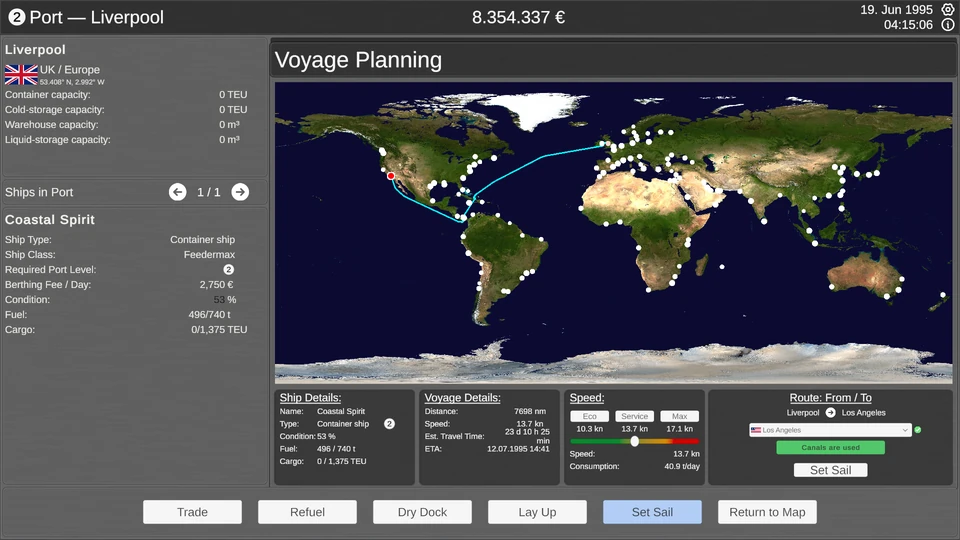Click the Coastal Spirit ship name heading

coord(50,220)
